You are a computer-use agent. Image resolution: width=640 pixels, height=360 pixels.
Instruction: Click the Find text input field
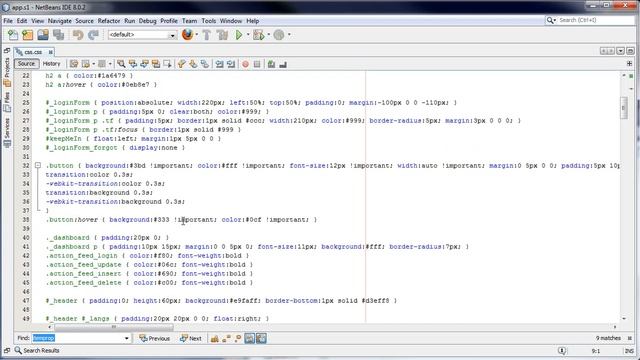(x=78, y=338)
